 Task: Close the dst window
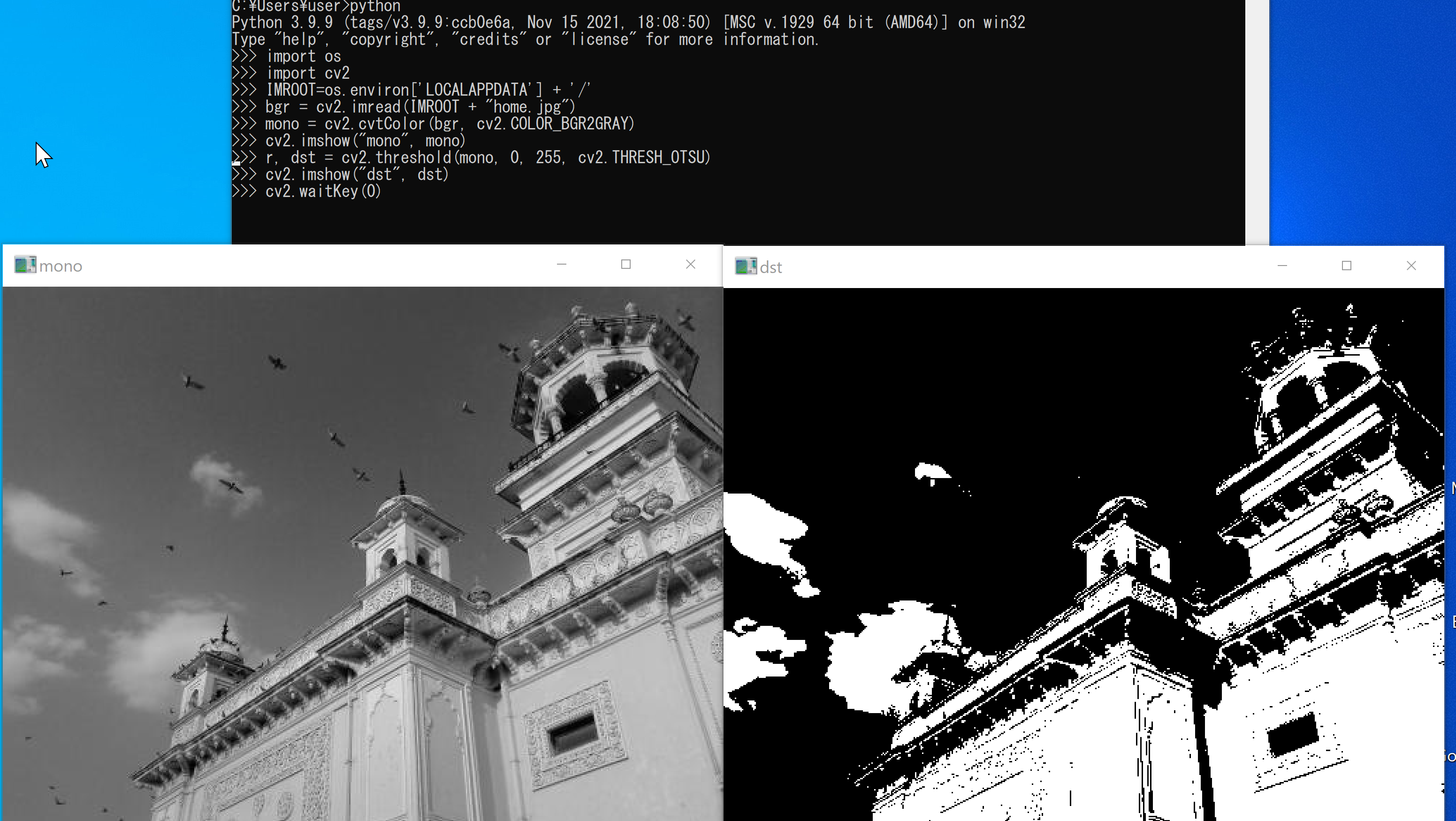[1411, 266]
